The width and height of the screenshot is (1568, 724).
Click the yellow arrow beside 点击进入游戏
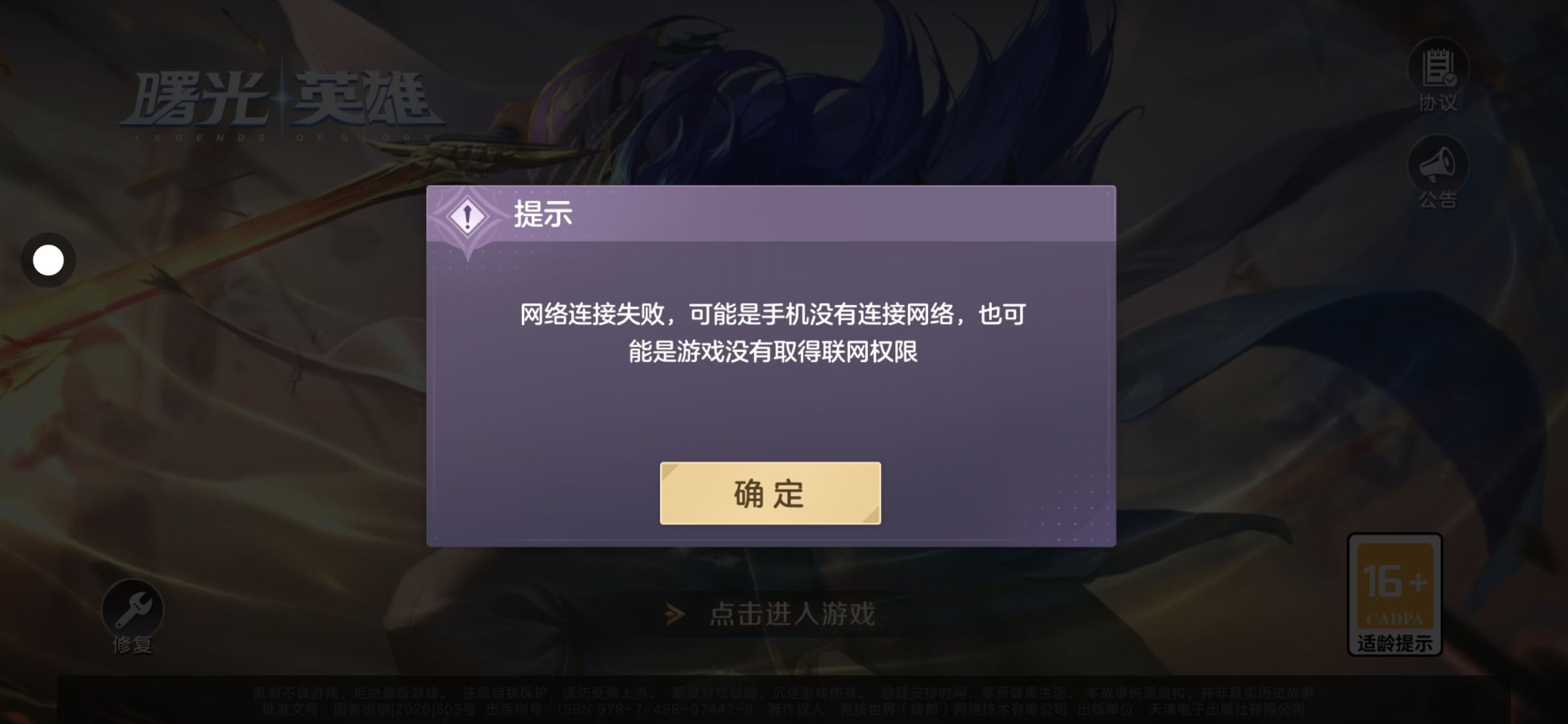[675, 614]
